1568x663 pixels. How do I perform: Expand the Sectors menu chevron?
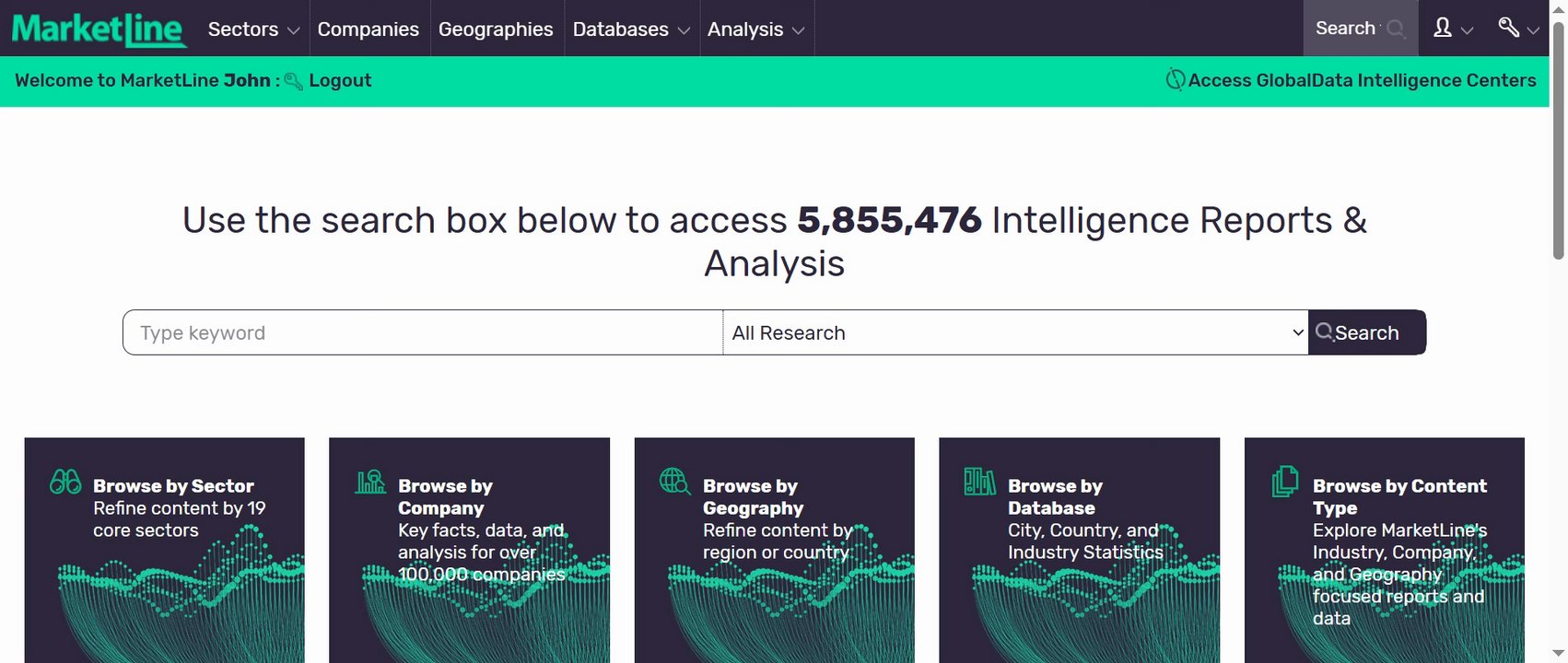tap(293, 30)
